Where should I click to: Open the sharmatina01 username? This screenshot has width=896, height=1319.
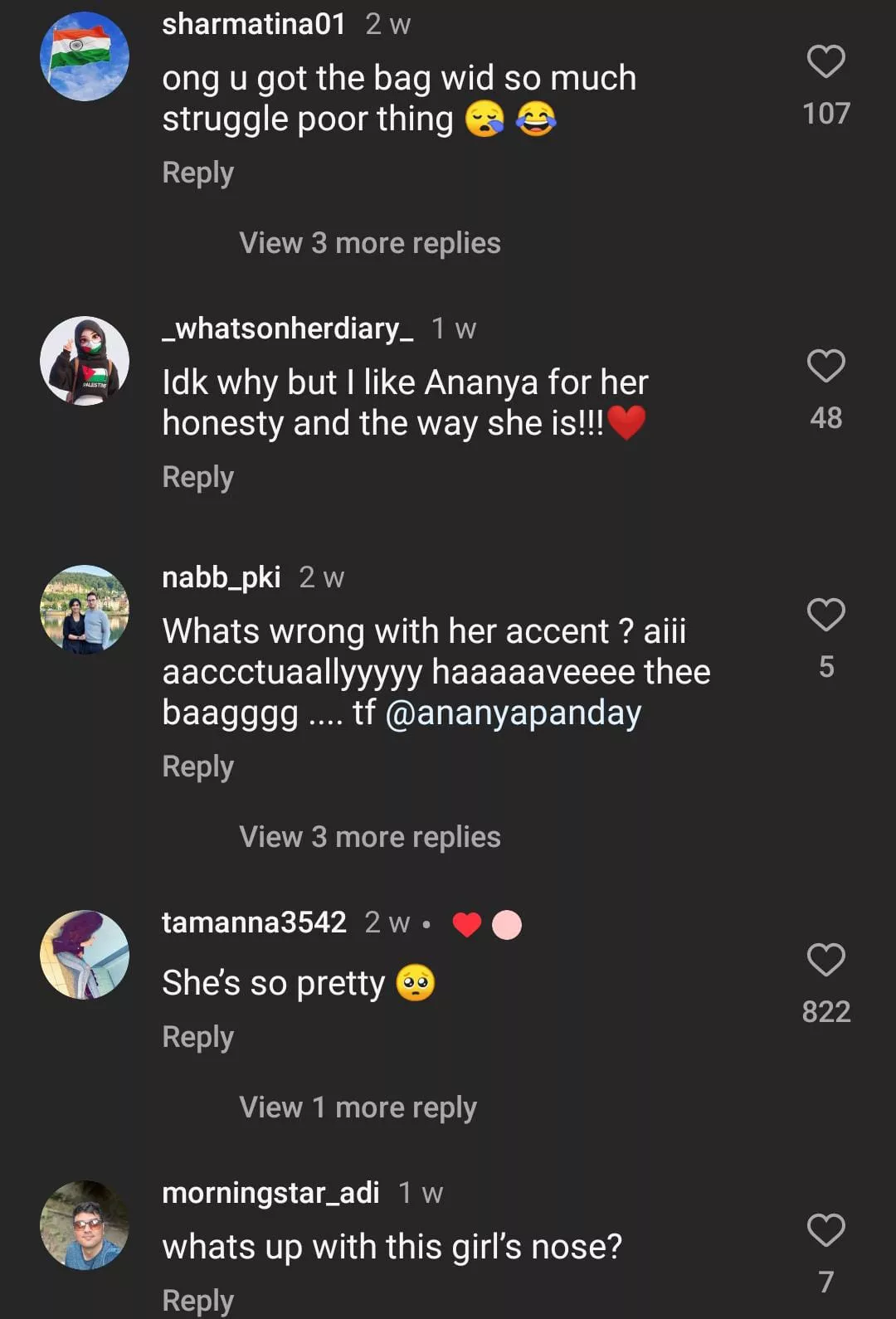tap(253, 24)
